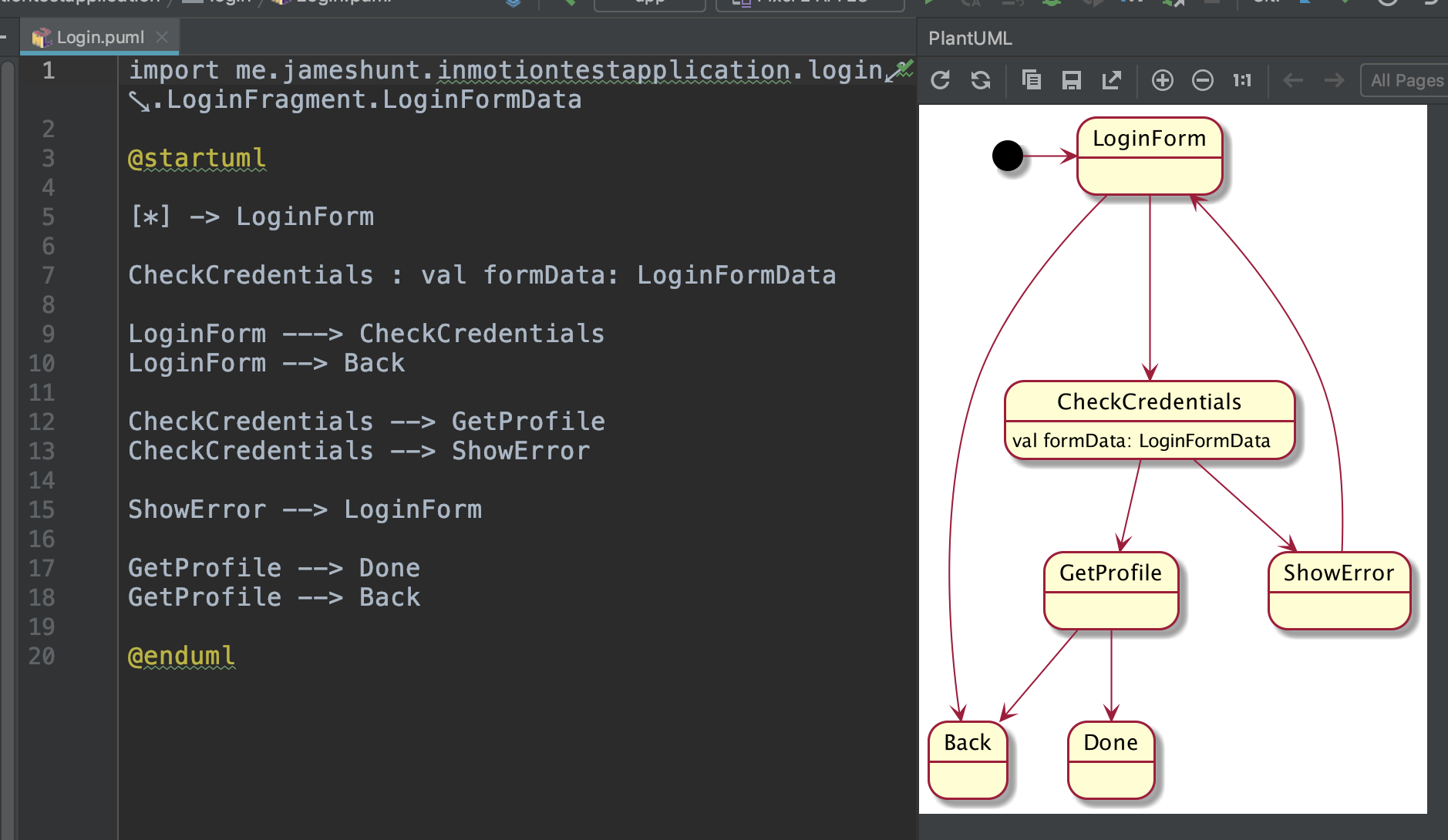The height and width of the screenshot is (840, 1448).
Task: Click line number 12 in the gutter
Action: [42, 422]
